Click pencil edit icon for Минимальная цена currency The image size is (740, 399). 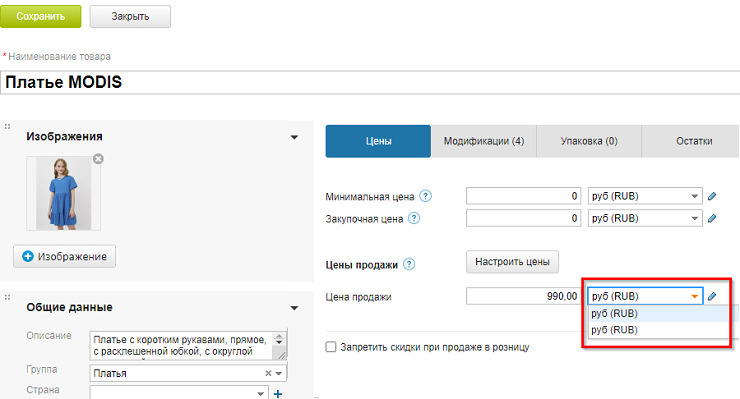click(712, 196)
